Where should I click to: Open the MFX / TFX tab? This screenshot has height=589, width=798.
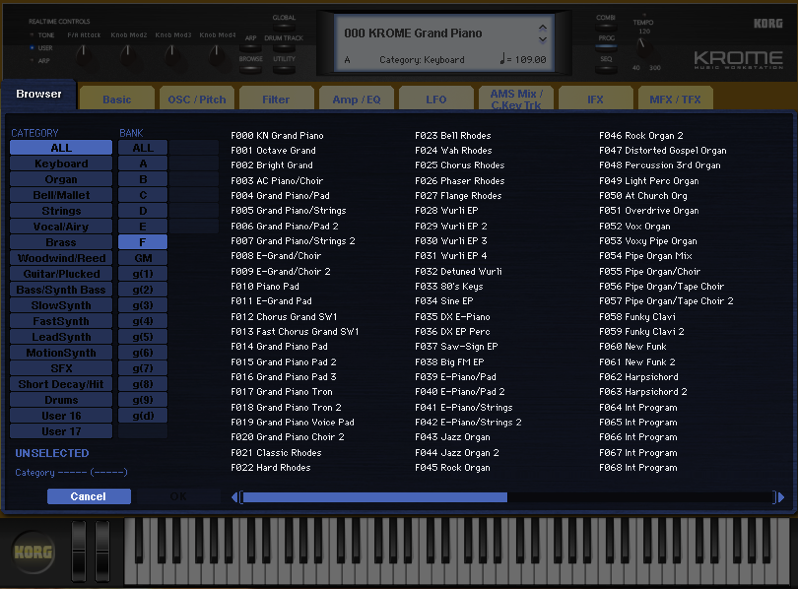click(675, 99)
